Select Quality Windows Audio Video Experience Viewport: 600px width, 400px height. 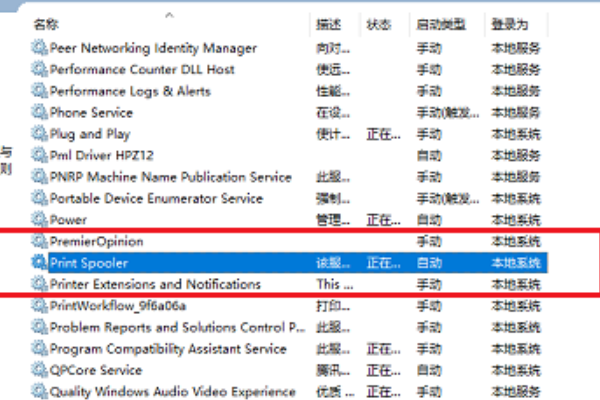point(170,392)
